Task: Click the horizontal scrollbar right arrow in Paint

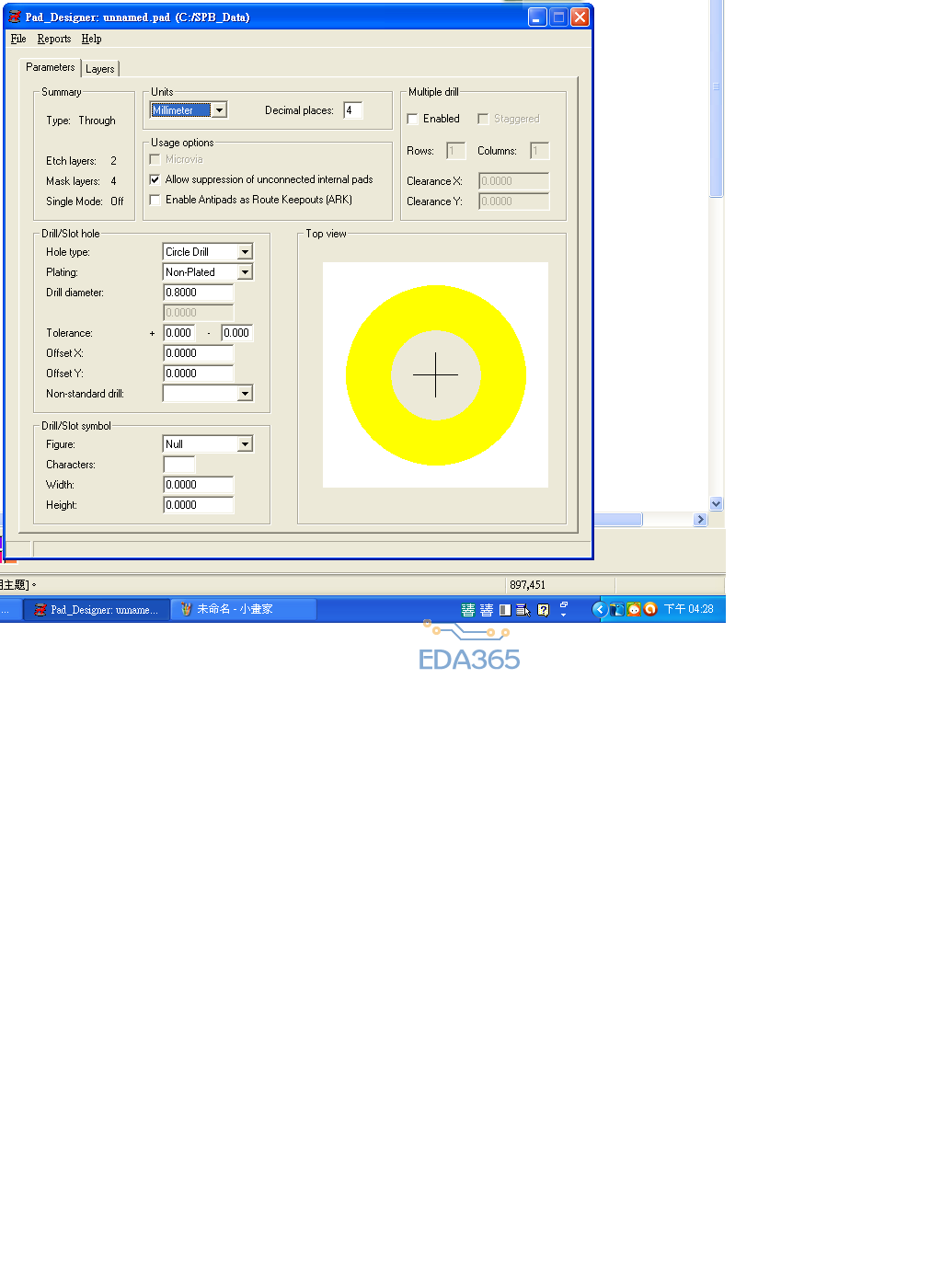Action: tap(700, 520)
